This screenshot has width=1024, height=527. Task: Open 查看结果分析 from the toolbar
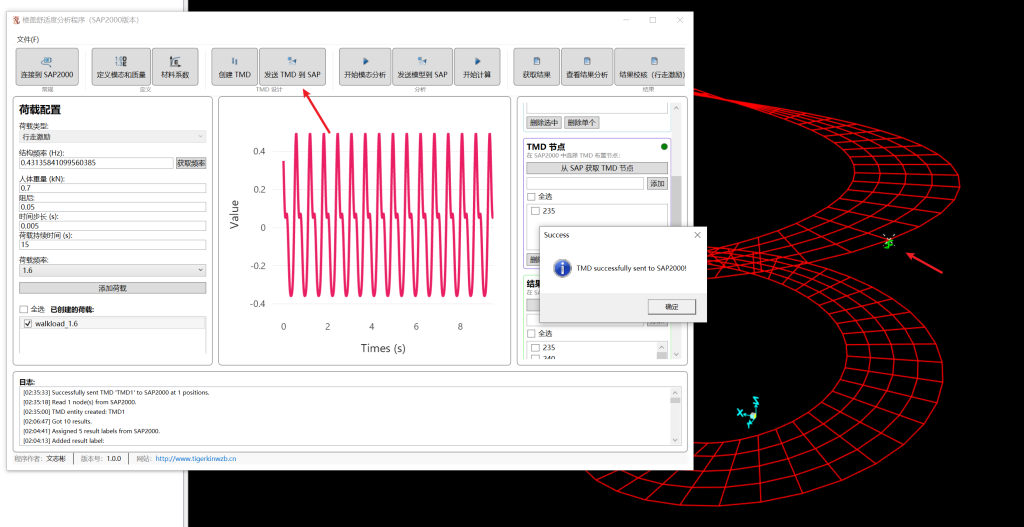pos(587,67)
